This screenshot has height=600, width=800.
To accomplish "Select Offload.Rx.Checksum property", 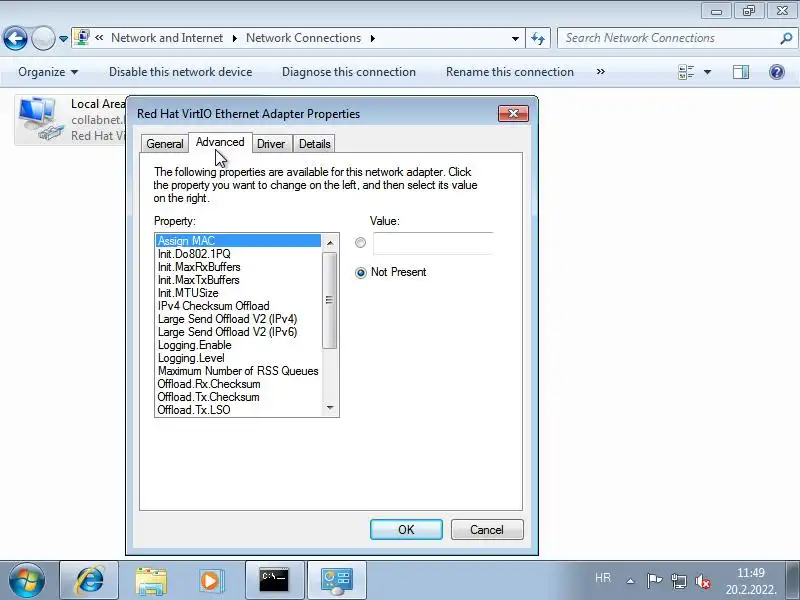I will (238, 384).
